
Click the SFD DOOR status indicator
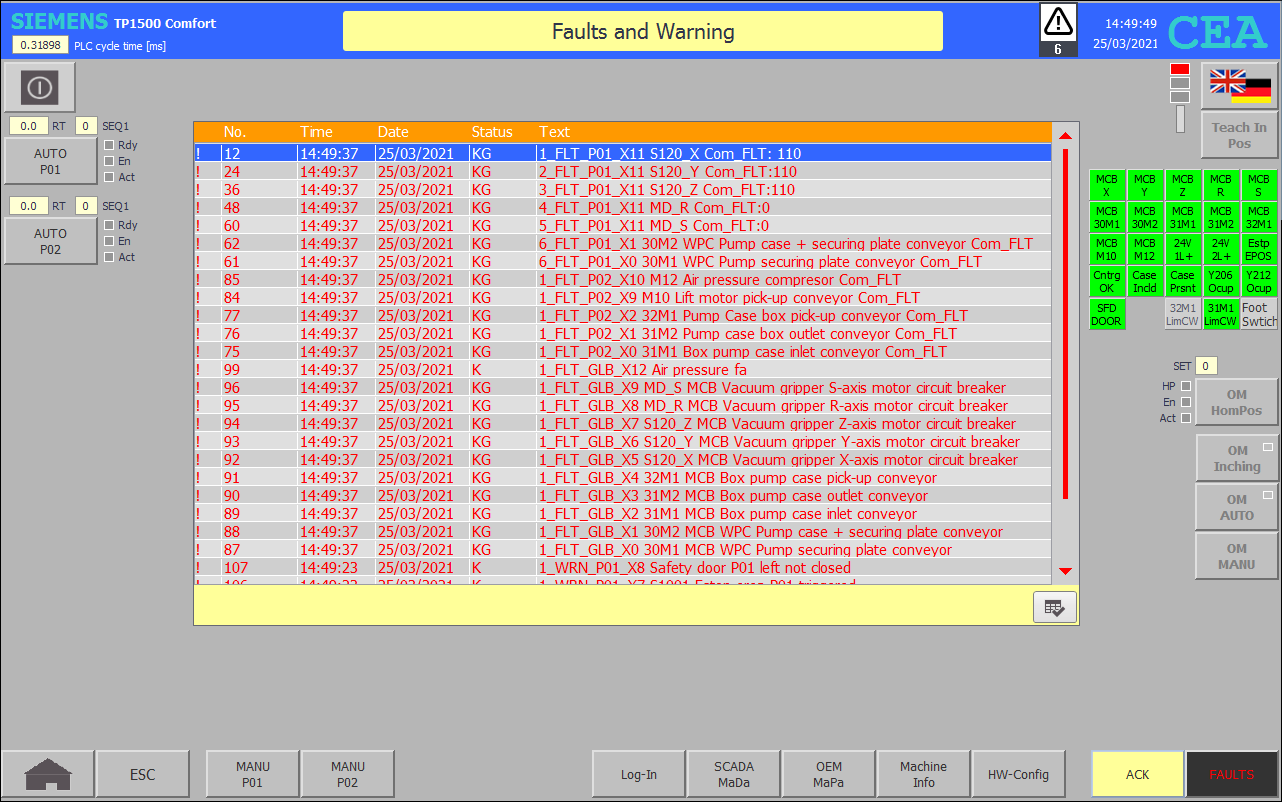(x=1106, y=315)
